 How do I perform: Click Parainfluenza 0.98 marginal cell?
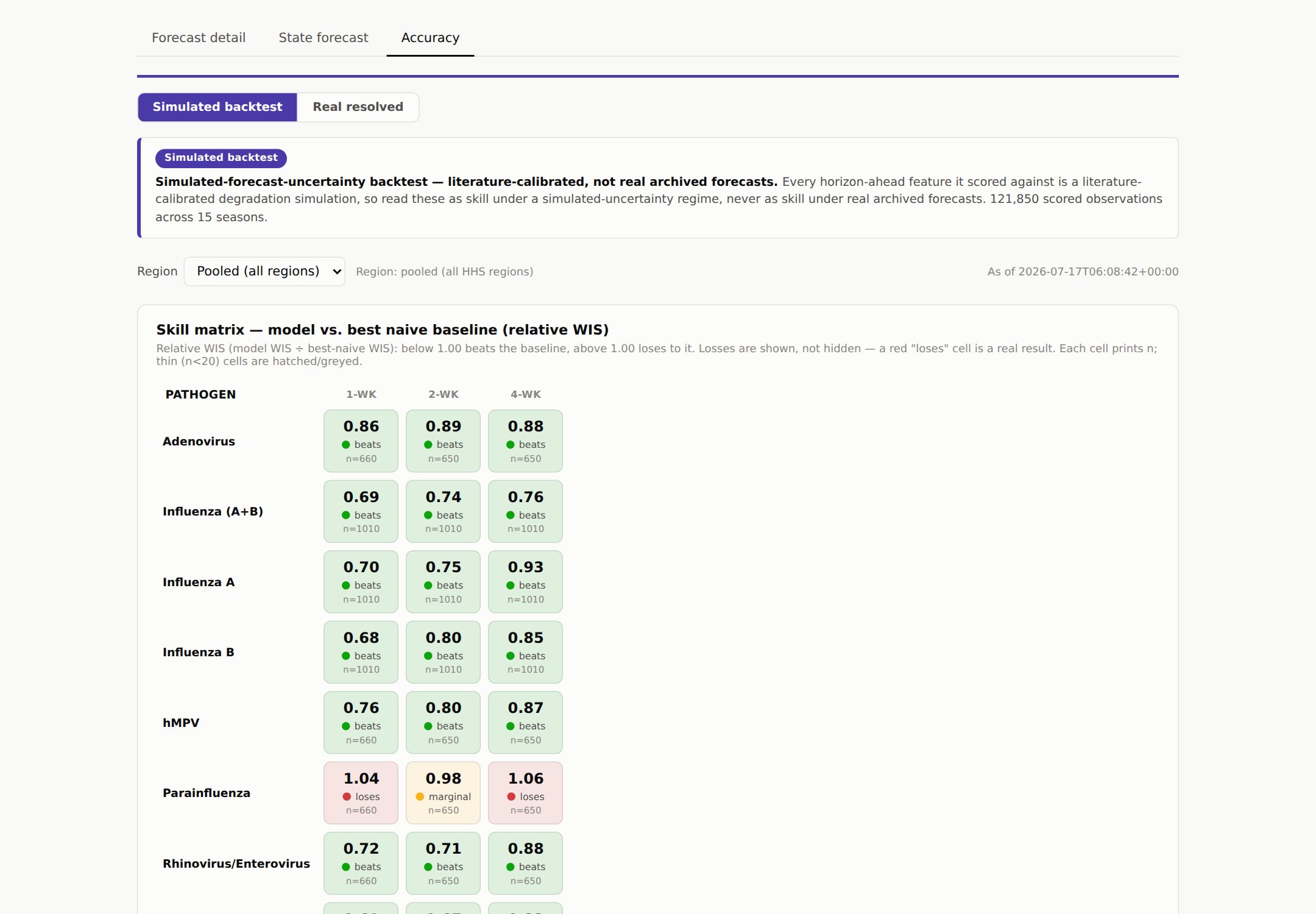[443, 793]
